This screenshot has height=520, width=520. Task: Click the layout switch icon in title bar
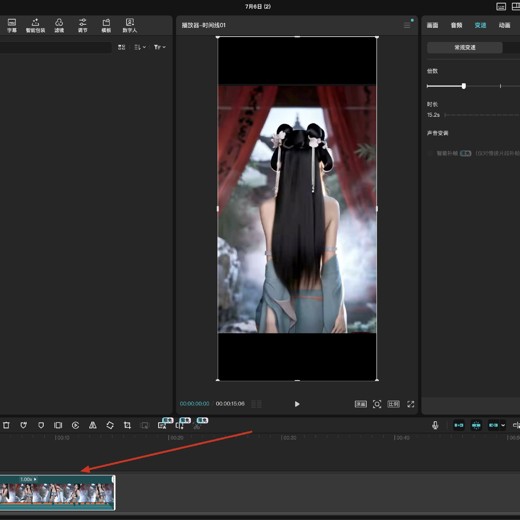coord(516,7)
